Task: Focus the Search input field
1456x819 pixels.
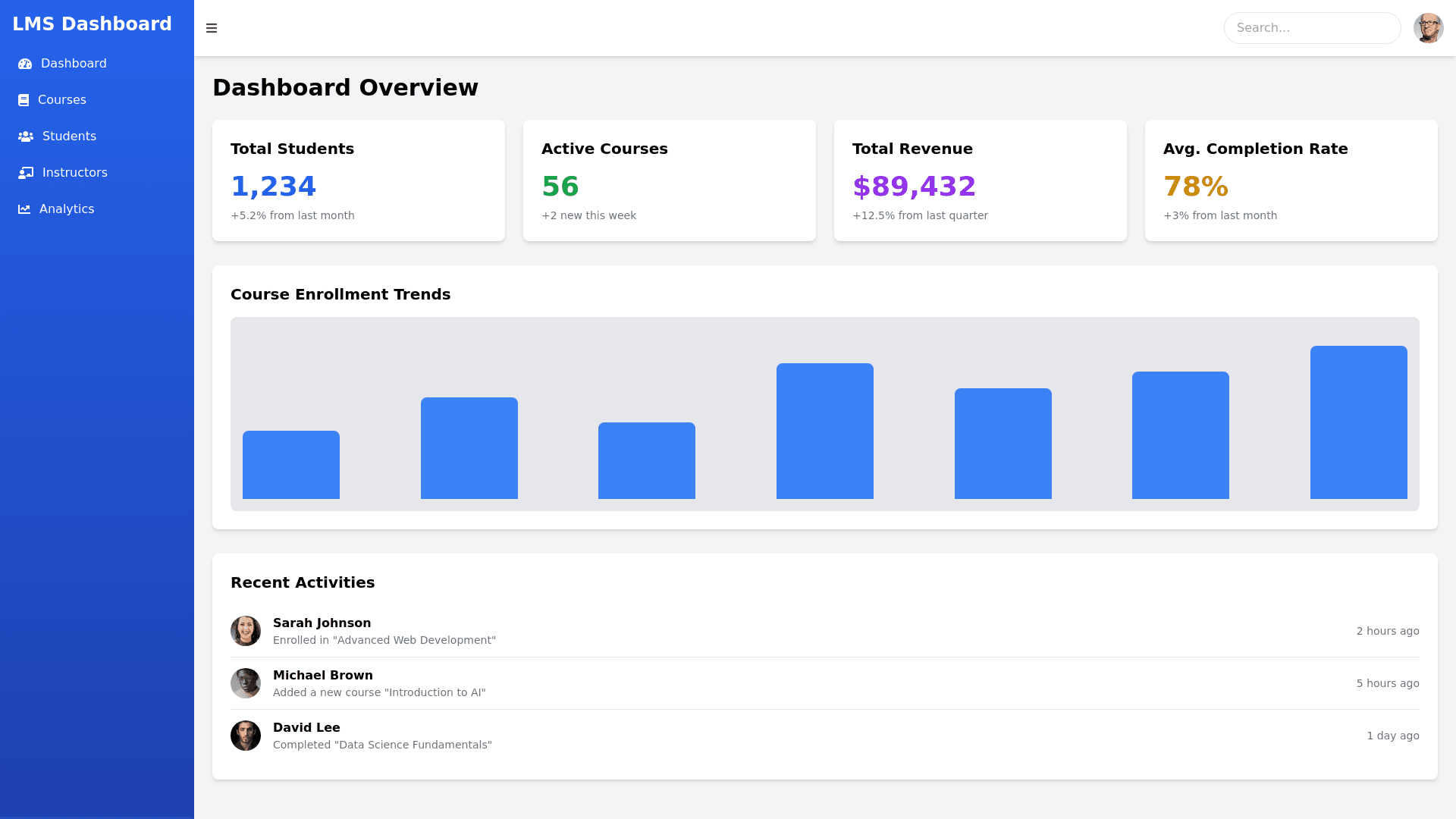Action: [1312, 28]
